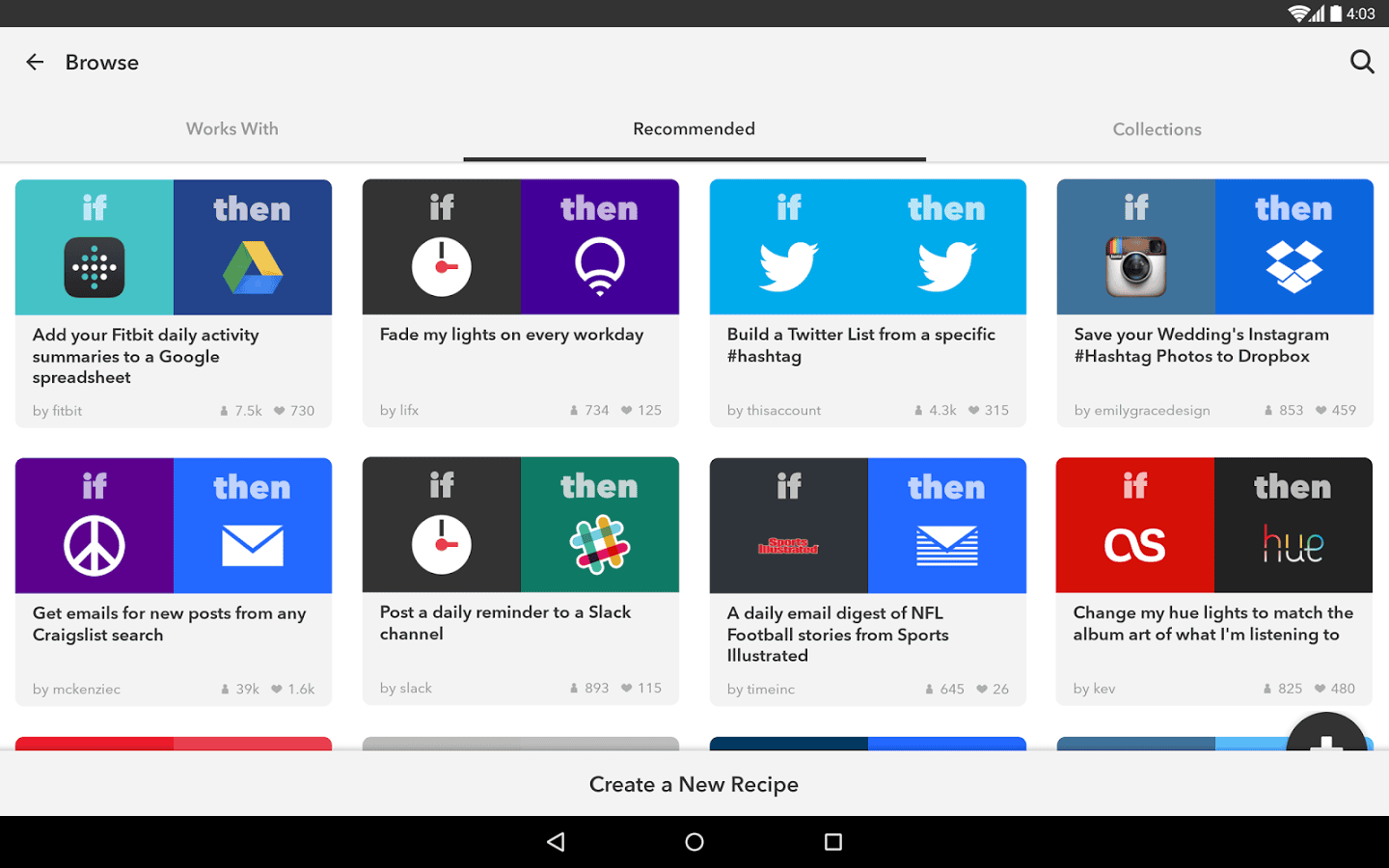Select the Recommended tab
The height and width of the screenshot is (868, 1389).
coord(694,129)
